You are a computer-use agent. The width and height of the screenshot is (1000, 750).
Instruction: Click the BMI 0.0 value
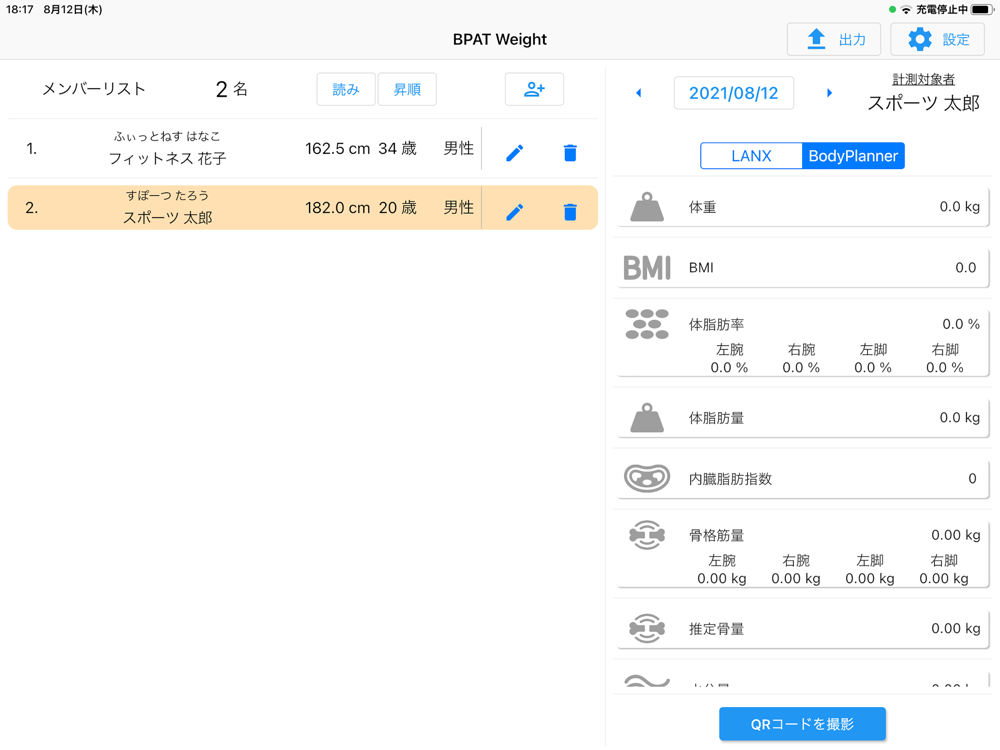pos(966,268)
